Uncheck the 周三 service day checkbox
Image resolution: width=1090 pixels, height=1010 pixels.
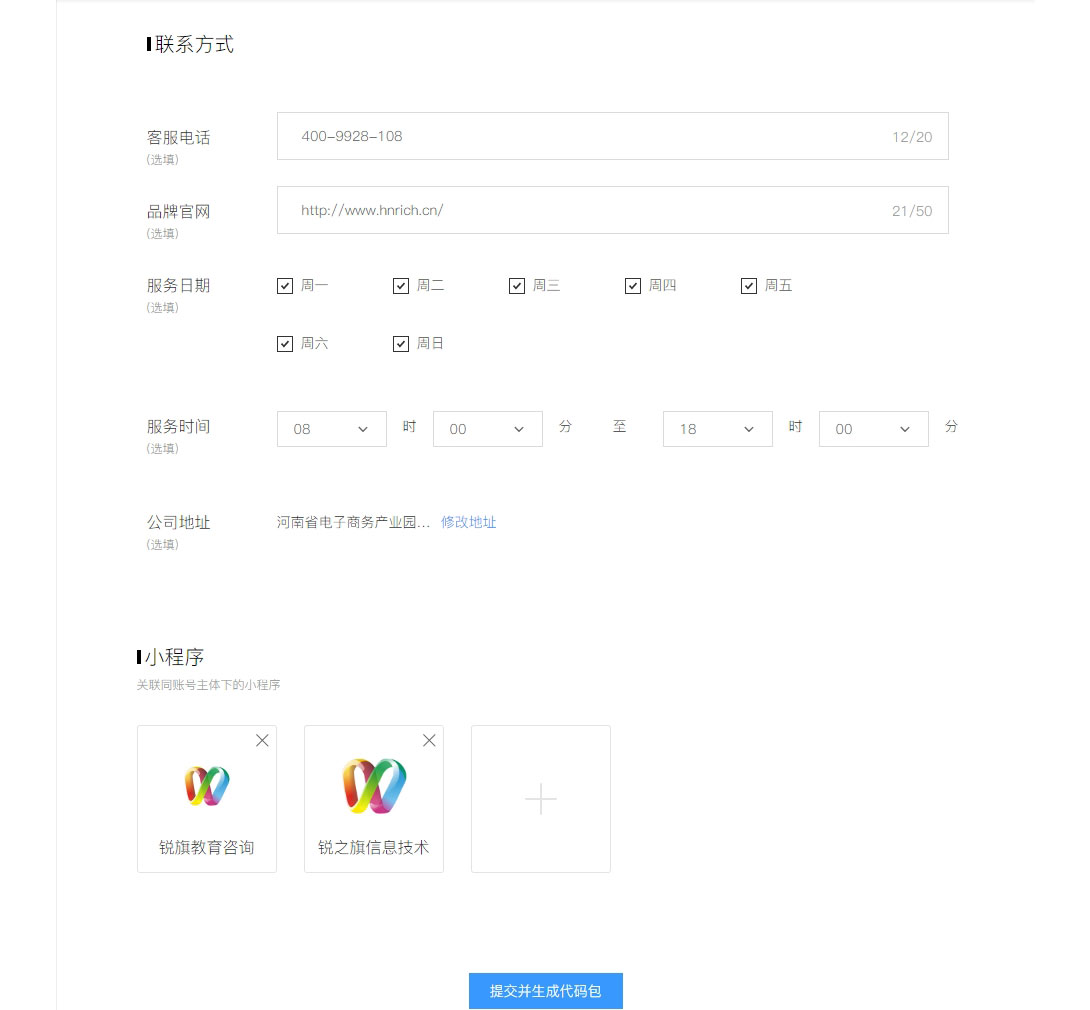(517, 285)
